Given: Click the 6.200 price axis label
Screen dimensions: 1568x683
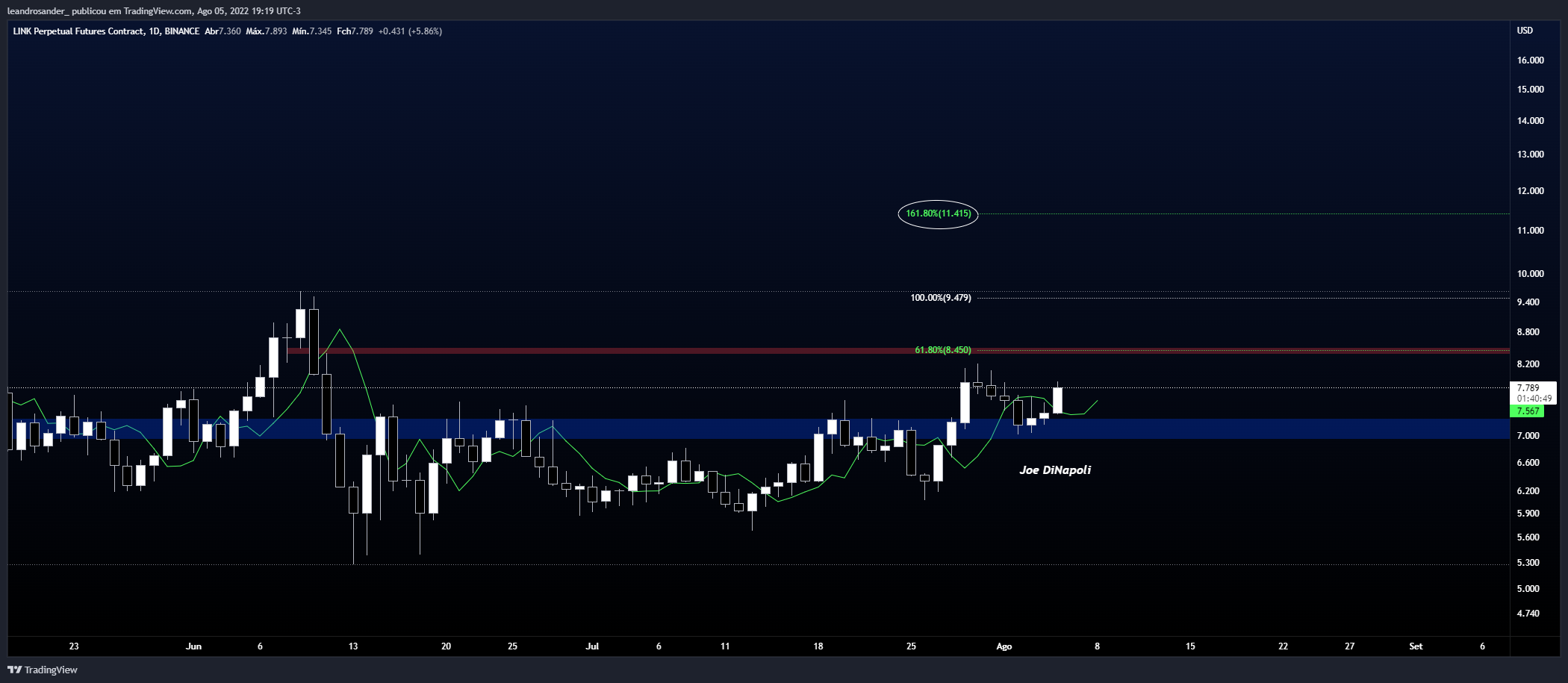Looking at the screenshot, I should pos(1528,491).
